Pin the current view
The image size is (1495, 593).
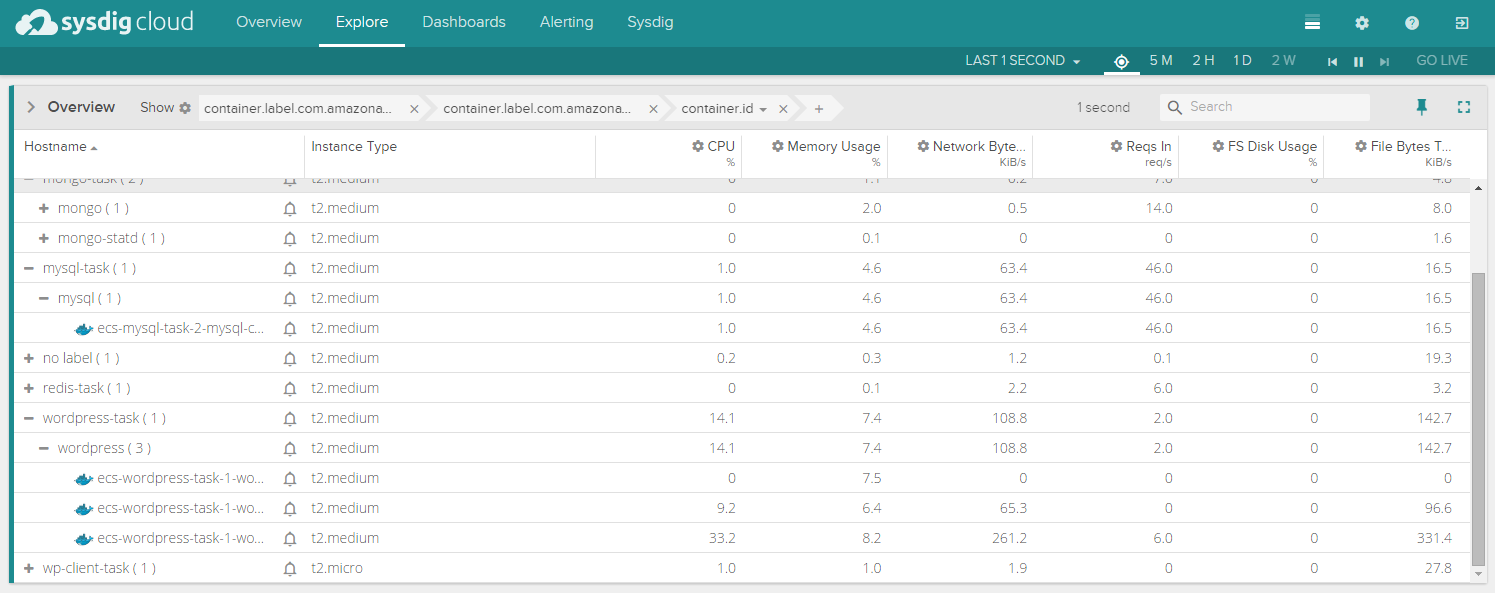coord(1422,107)
